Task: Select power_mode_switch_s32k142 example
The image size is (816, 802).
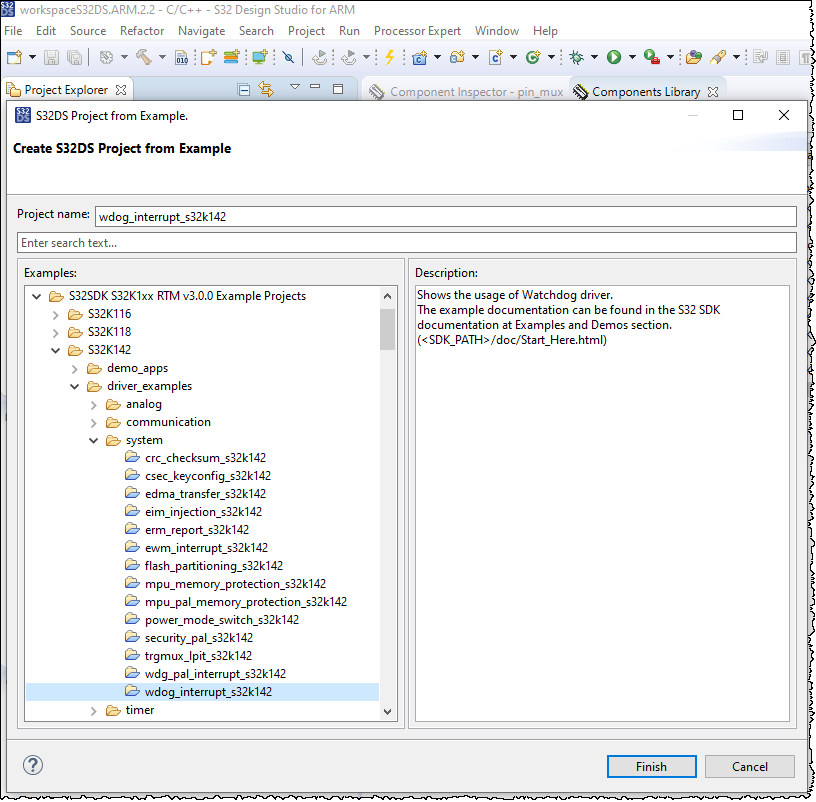Action: coord(222,619)
